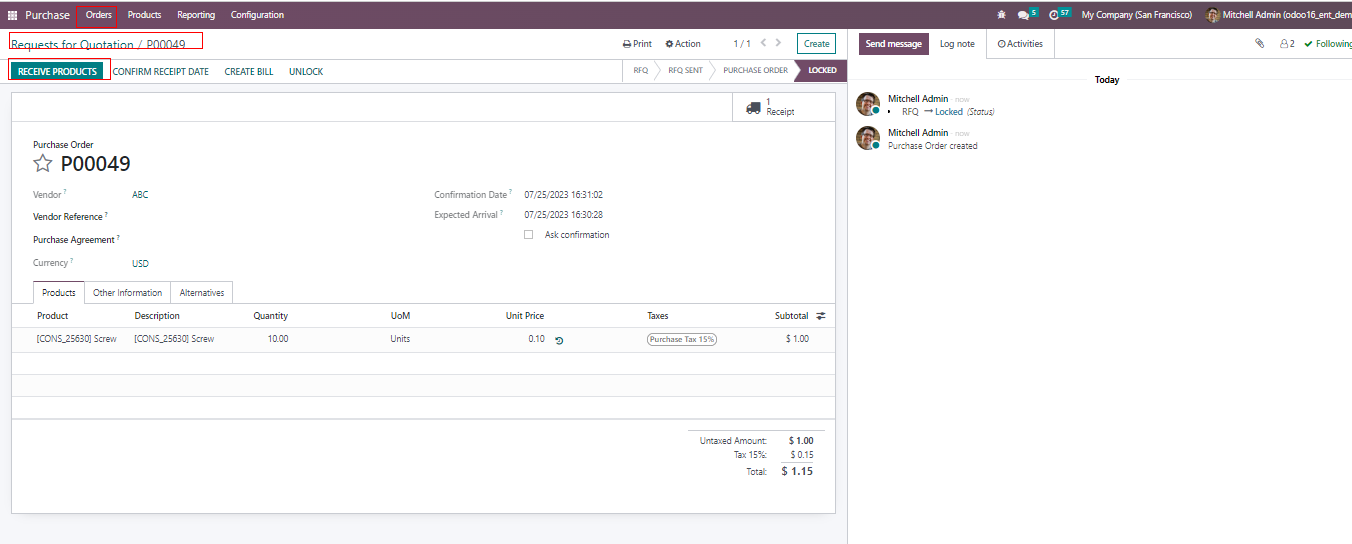Open the Print dropdown menu
This screenshot has width=1352, height=544.
tap(637, 44)
